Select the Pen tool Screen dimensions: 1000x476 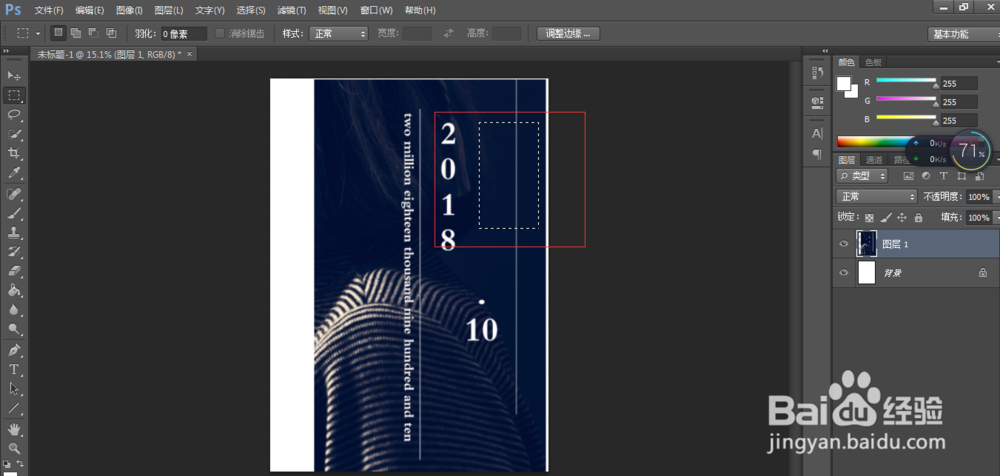14,350
